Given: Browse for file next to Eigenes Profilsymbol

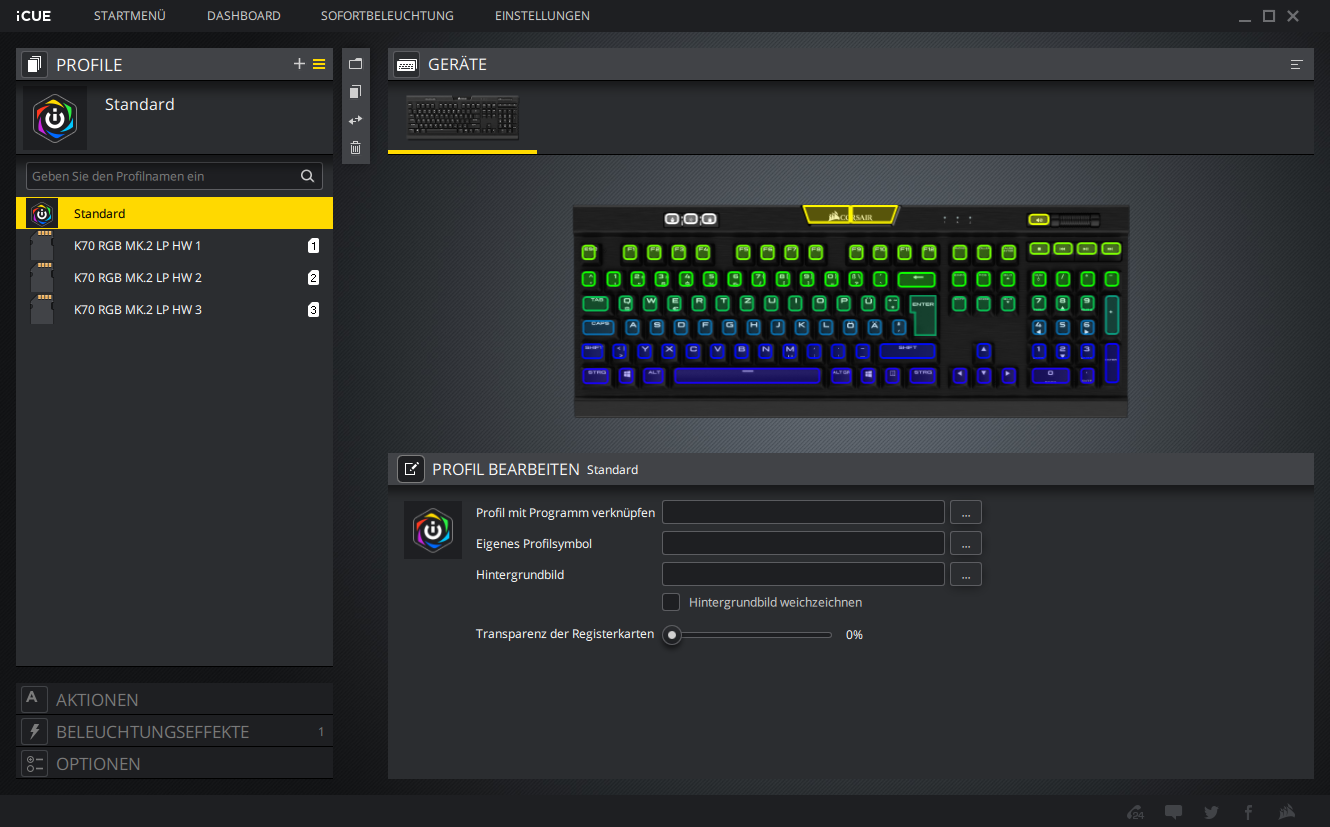Looking at the screenshot, I should (966, 543).
